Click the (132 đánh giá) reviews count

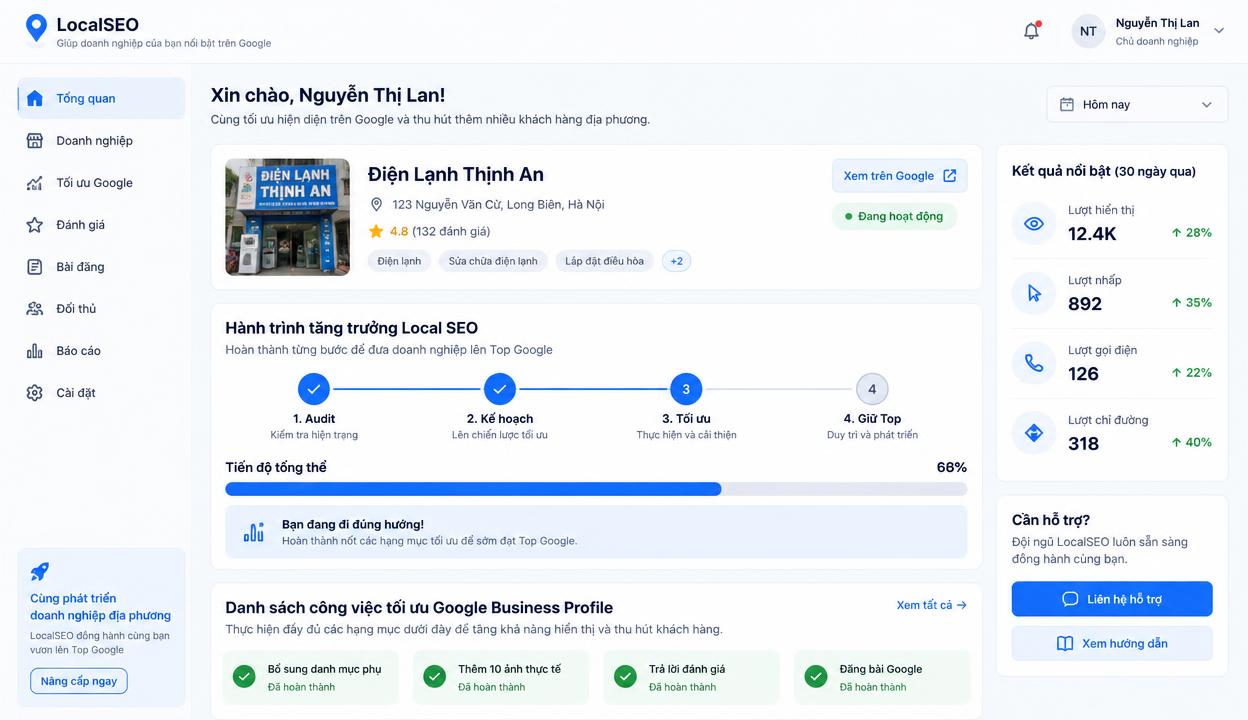click(451, 231)
